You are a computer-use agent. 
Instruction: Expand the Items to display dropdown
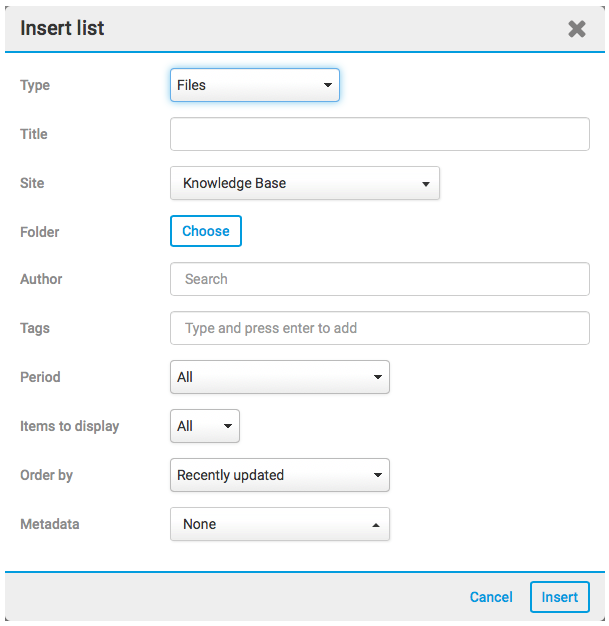pyautogui.click(x=205, y=426)
